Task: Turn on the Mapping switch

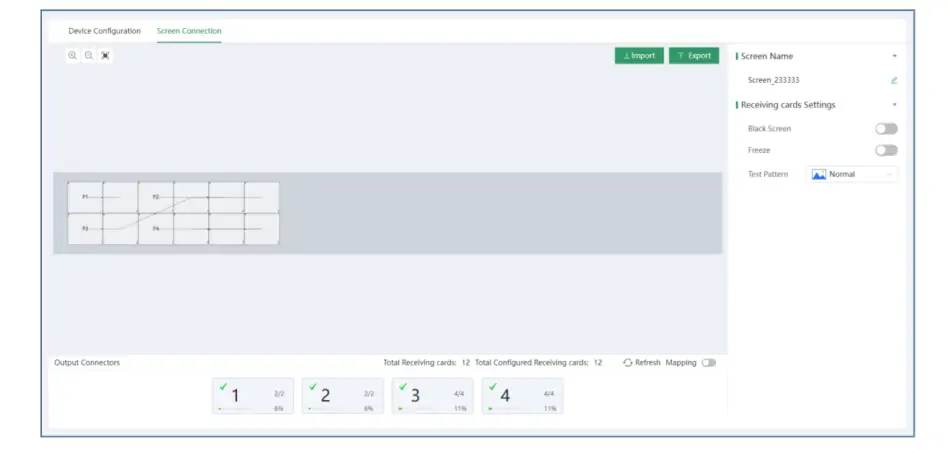Action: (x=709, y=363)
